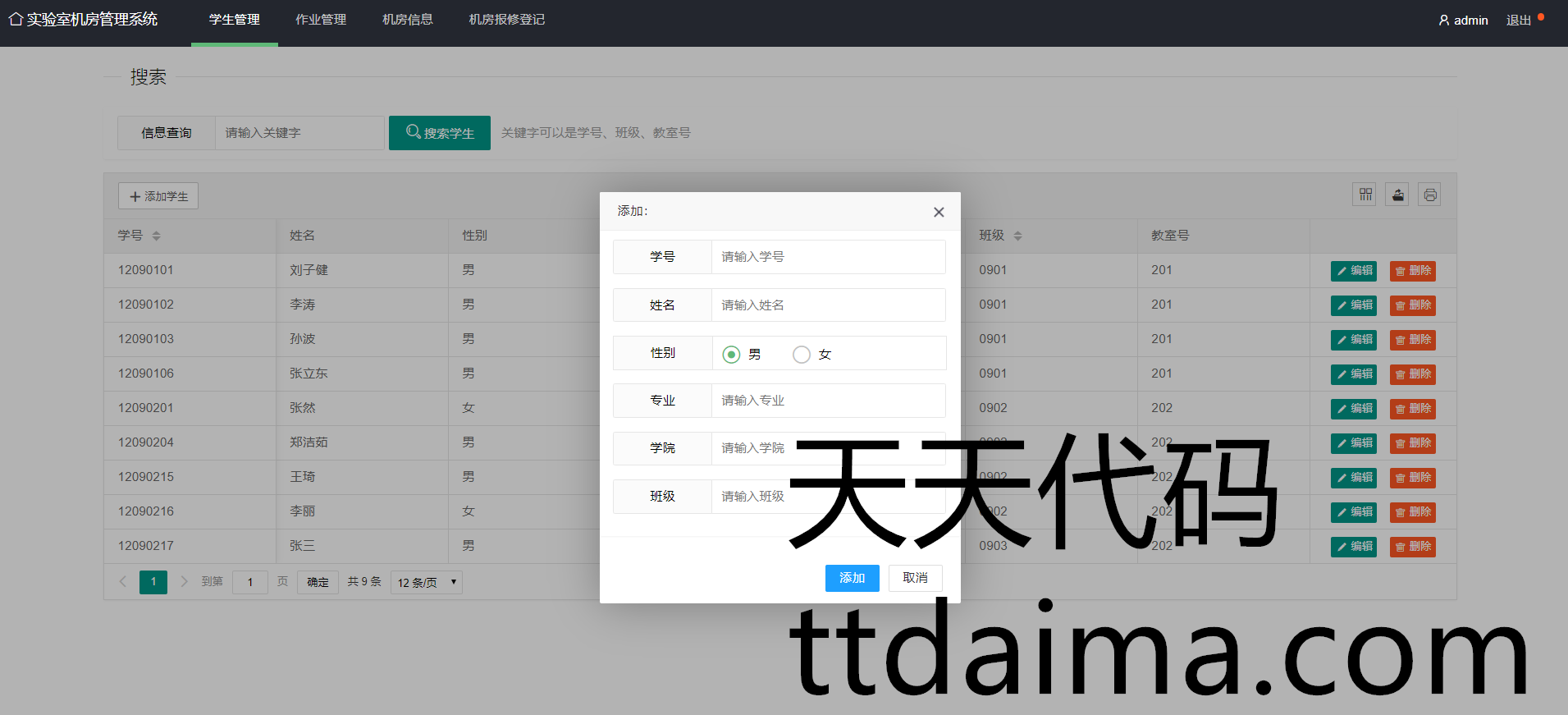1568x715 pixels.
Task: Open the 机房报修登记 menu
Action: [x=506, y=20]
